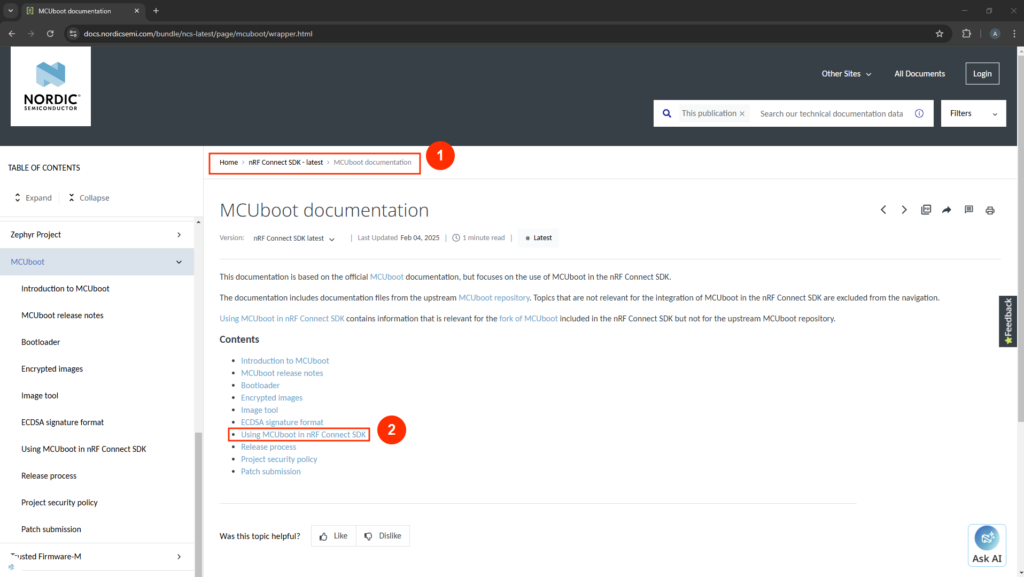Open ECDSA signature format contents link
The height and width of the screenshot is (577, 1024).
tap(282, 422)
